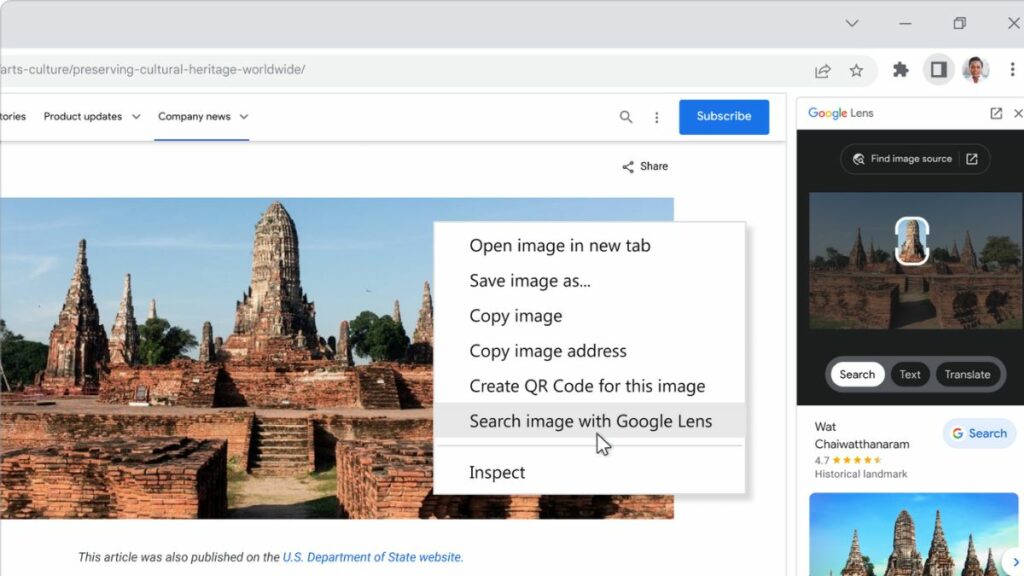Bookmark this page with the star icon

pyautogui.click(x=857, y=70)
